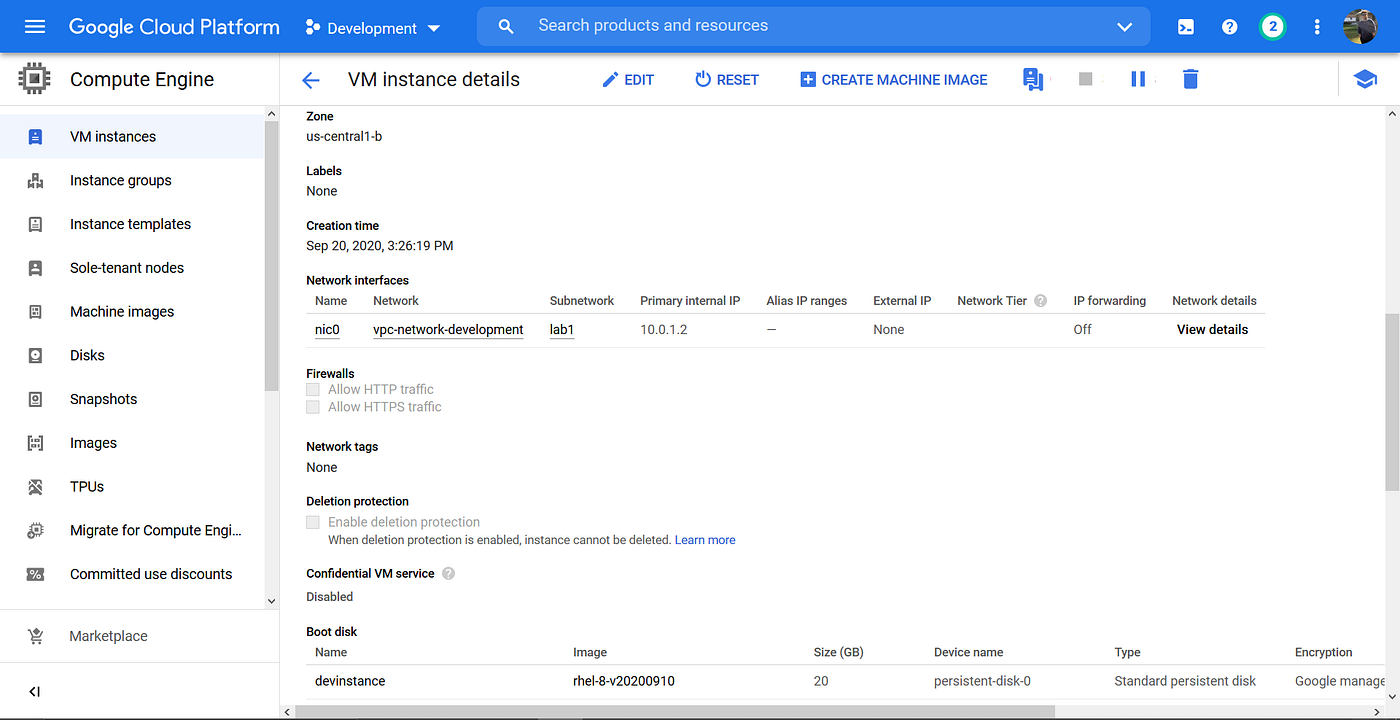Toggle Allow HTTPS traffic checkbox
Viewport: 1400px width, 720px height.
[x=313, y=407]
